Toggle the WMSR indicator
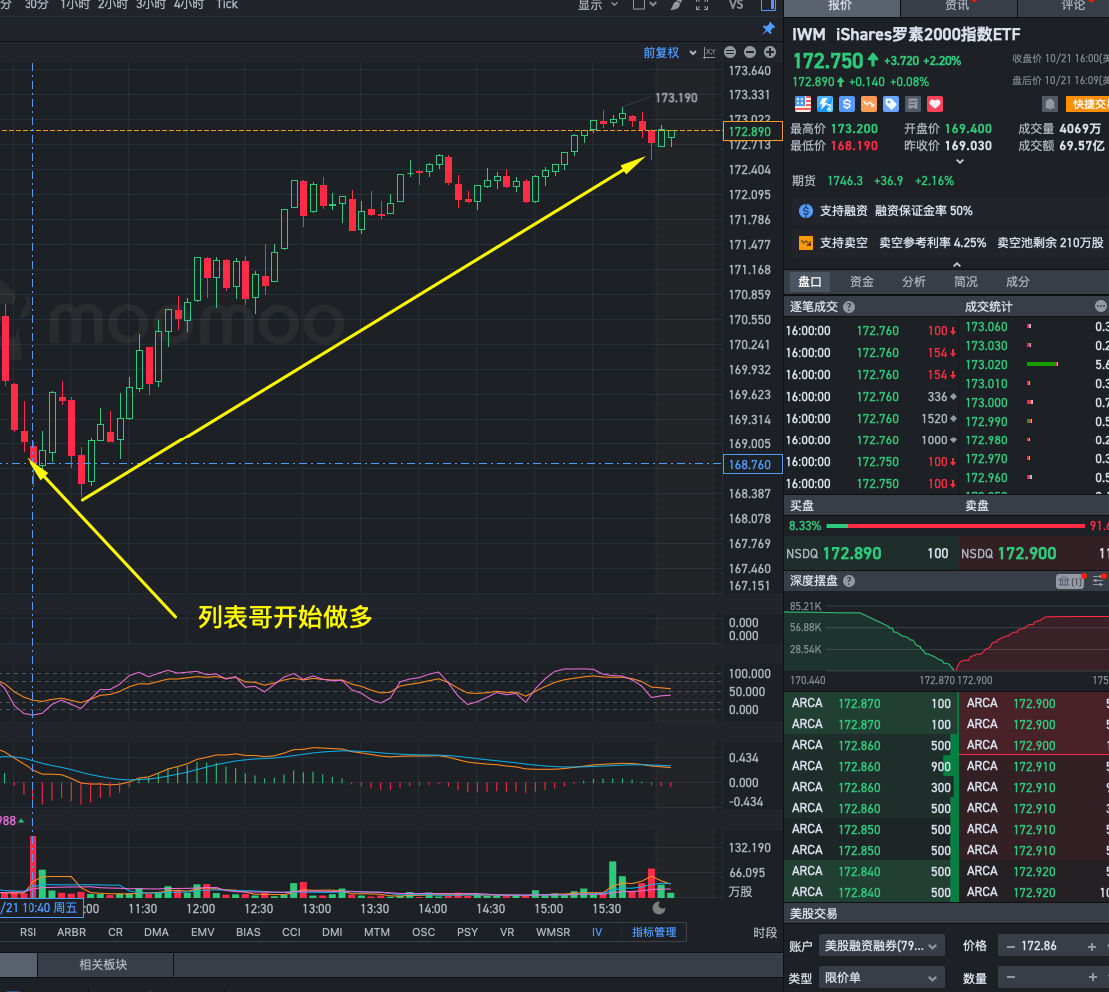Screen dimensions: 1109x992 click(553, 932)
